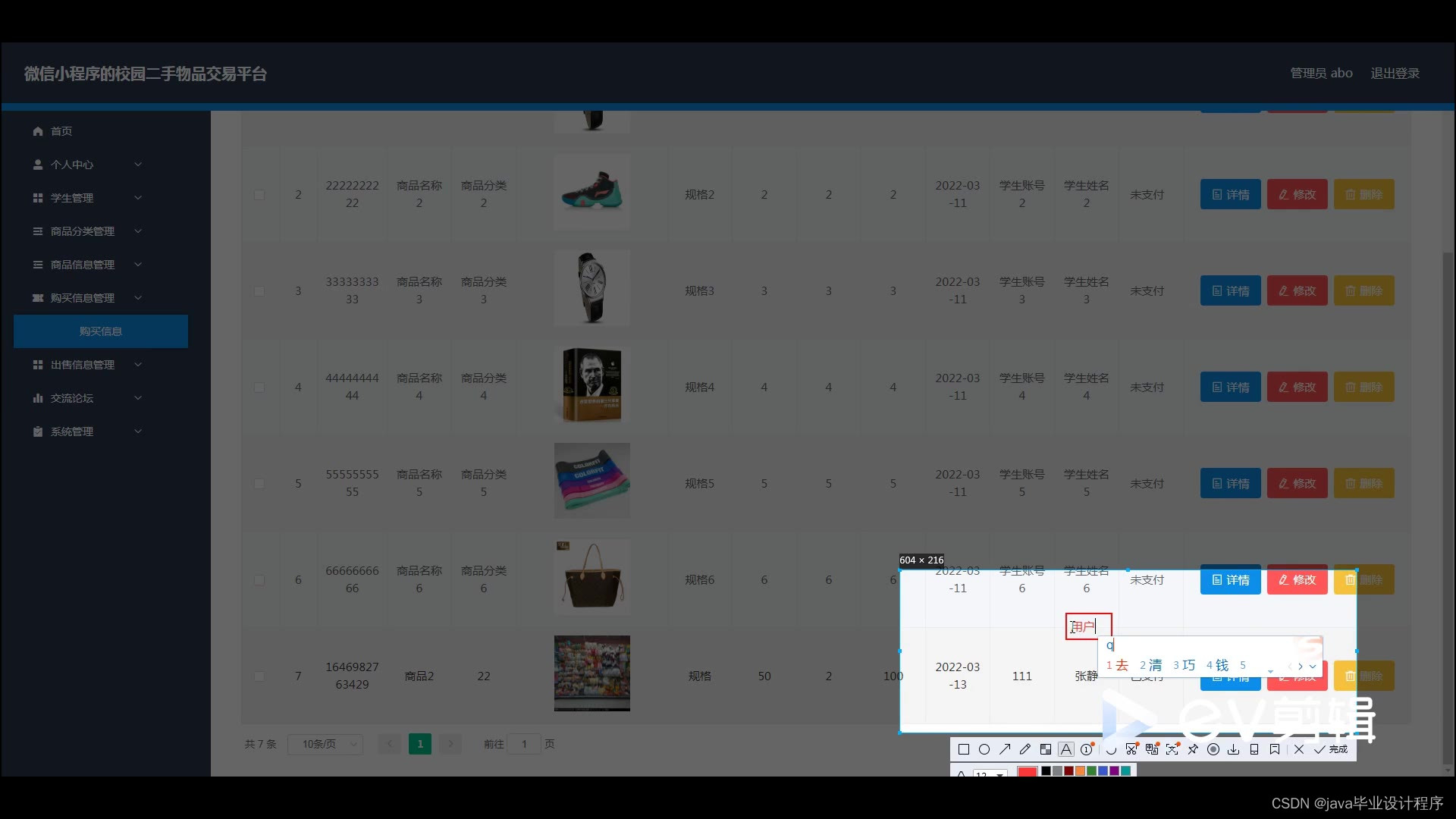Check the checkbox for row 2
Screen dimensions: 1456x819
[259, 195]
